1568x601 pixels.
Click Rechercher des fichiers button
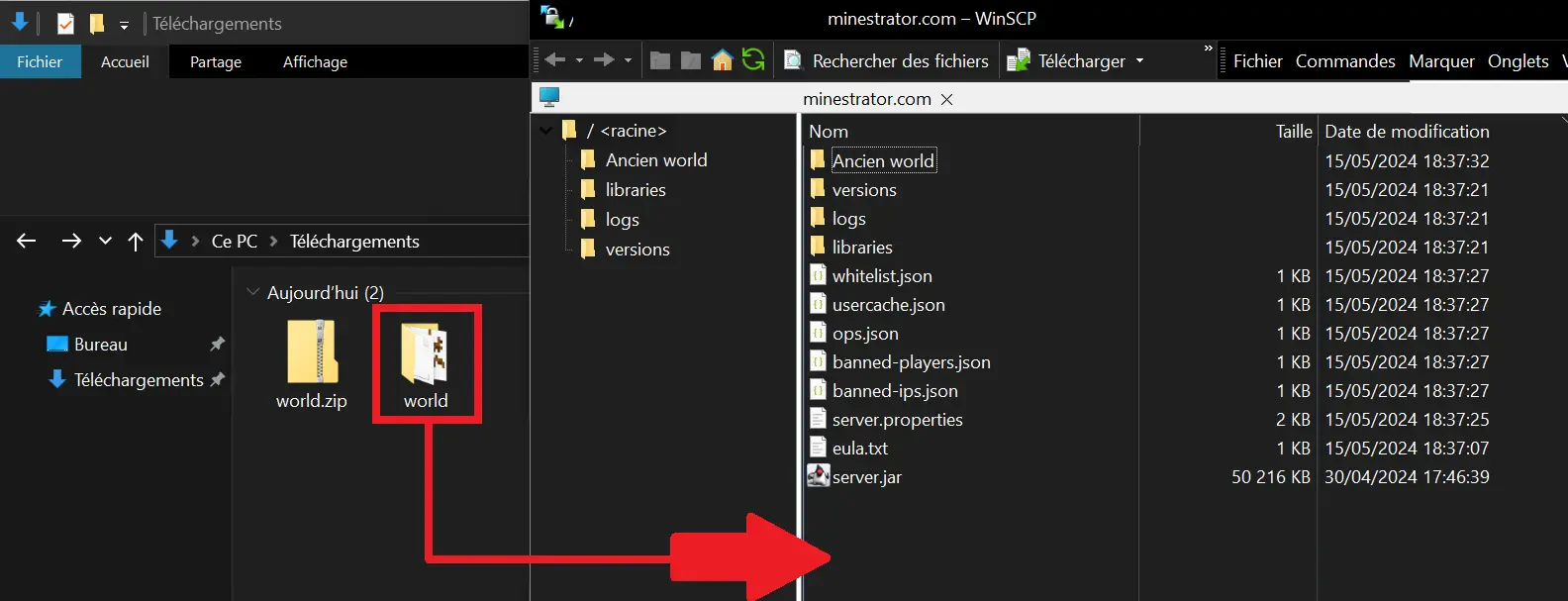[887, 61]
